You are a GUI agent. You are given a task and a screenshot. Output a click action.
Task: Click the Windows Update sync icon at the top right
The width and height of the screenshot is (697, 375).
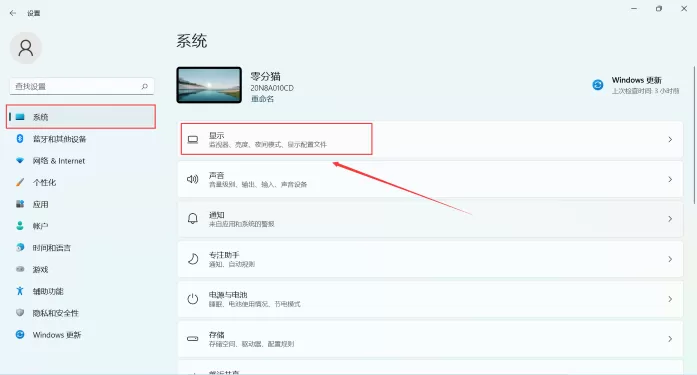click(598, 84)
